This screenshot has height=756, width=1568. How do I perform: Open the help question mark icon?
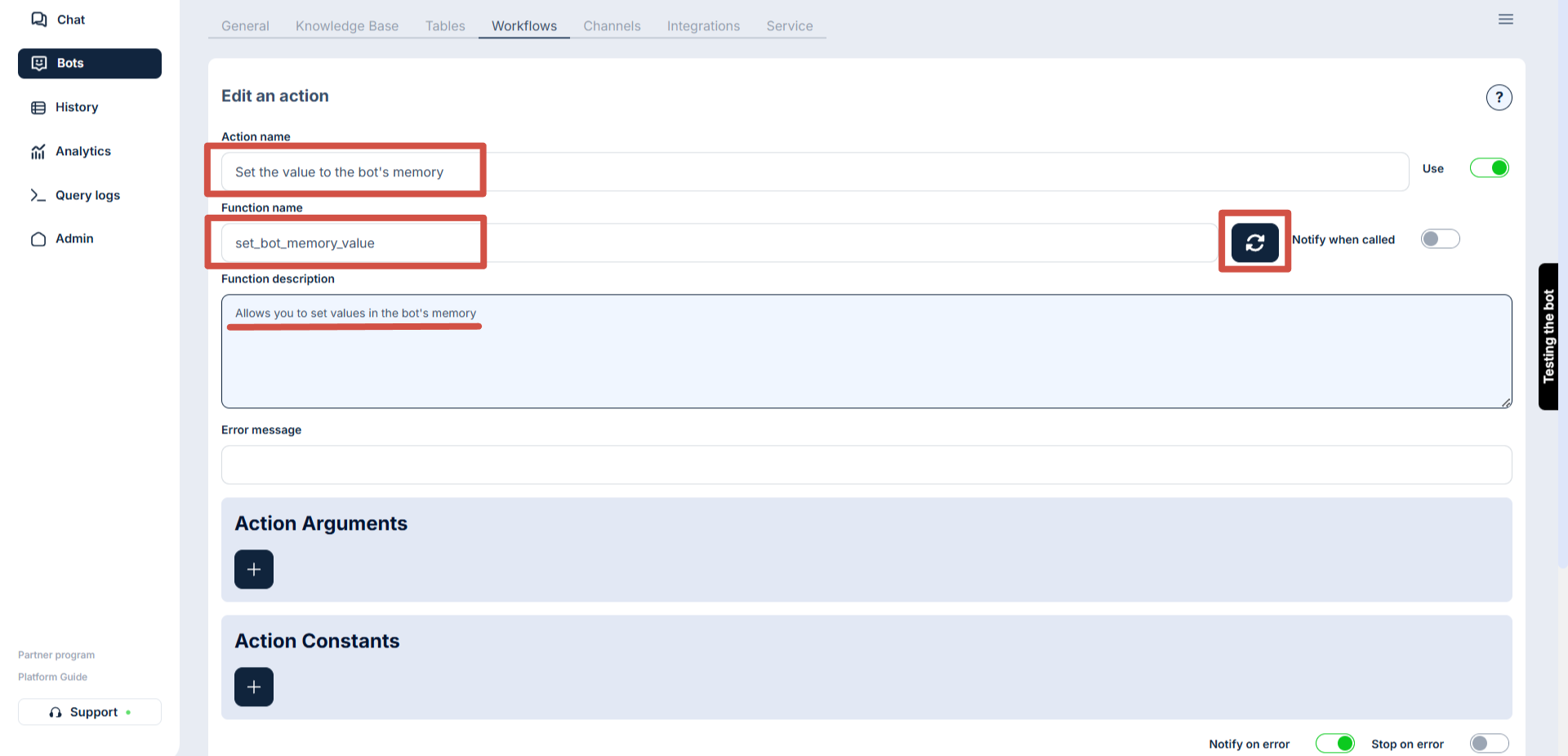pyautogui.click(x=1499, y=97)
